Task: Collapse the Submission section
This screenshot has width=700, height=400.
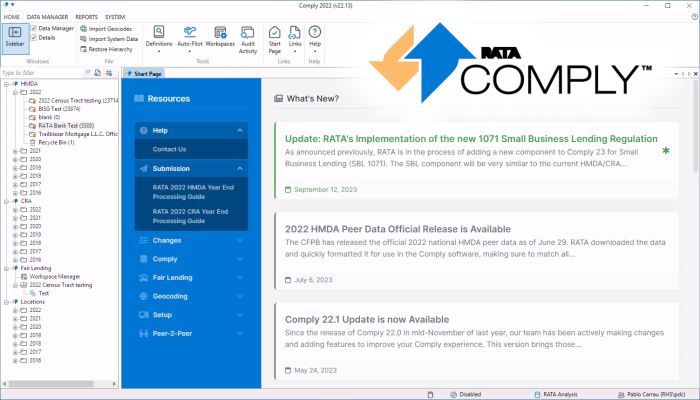Action: click(191, 168)
